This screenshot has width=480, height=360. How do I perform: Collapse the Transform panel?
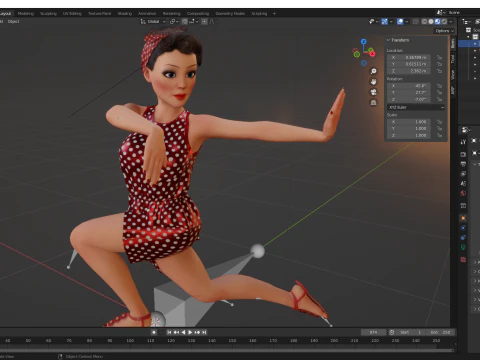pos(398,40)
